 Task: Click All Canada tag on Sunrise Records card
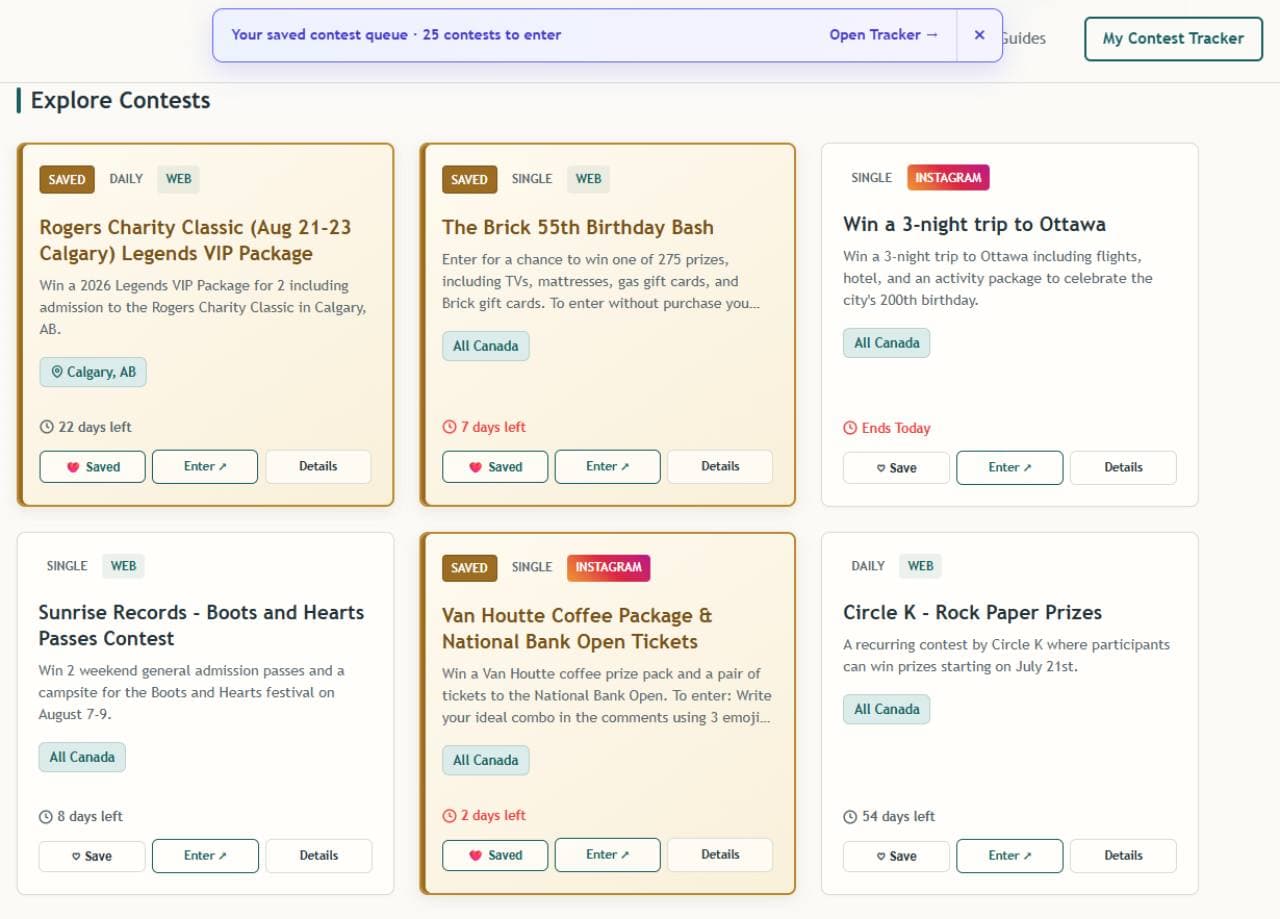82,757
